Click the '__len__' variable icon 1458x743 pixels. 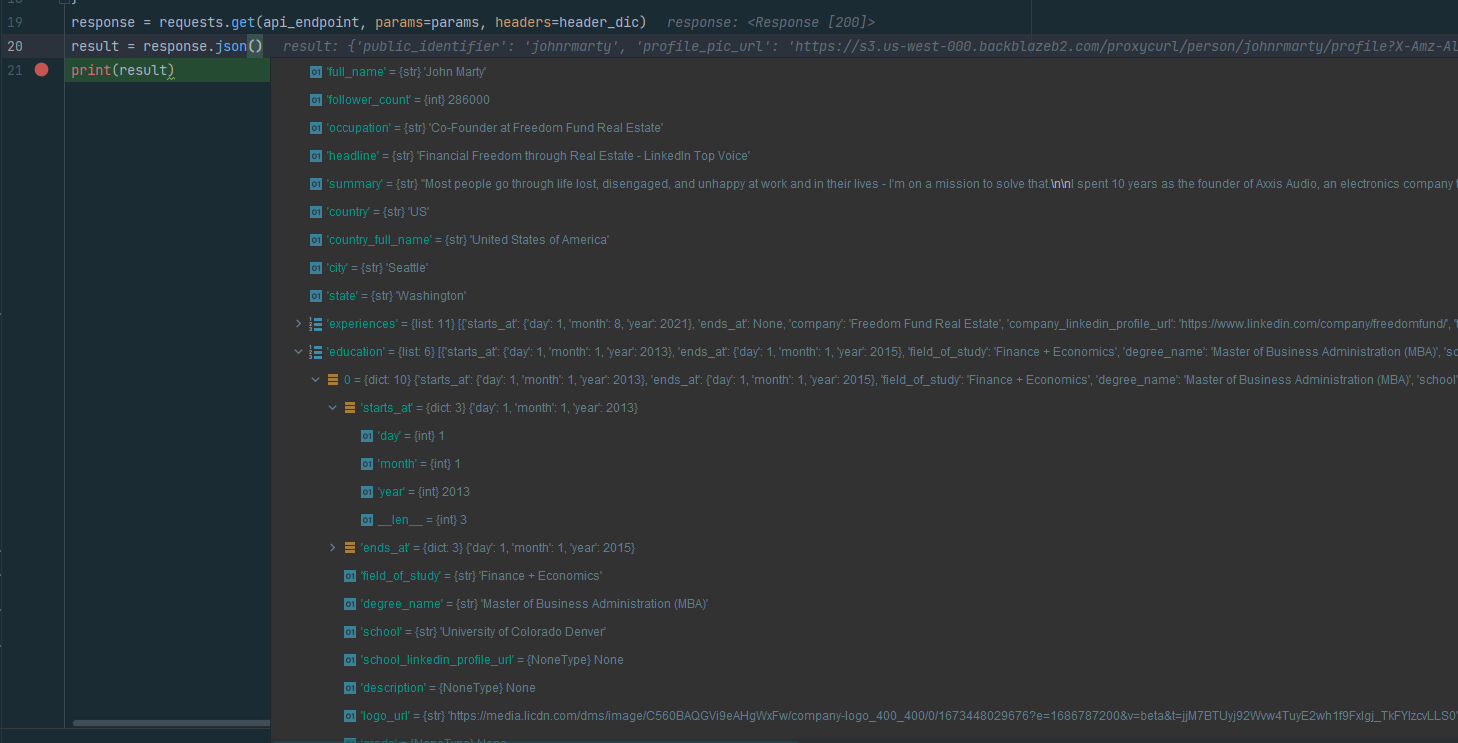(x=367, y=520)
